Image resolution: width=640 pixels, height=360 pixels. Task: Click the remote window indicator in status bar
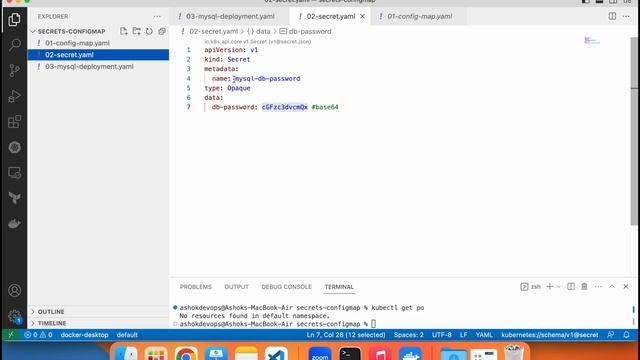click(x=11, y=335)
